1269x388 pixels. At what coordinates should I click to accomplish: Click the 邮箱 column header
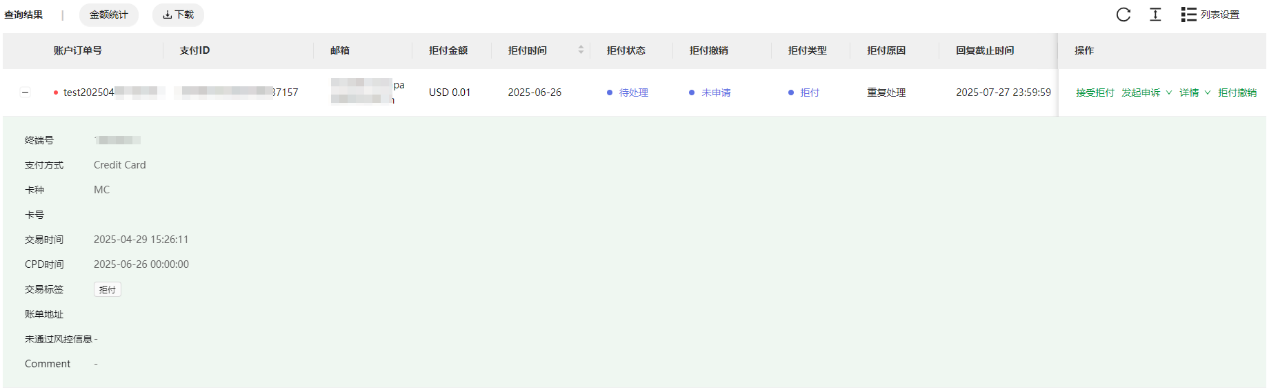coord(339,50)
